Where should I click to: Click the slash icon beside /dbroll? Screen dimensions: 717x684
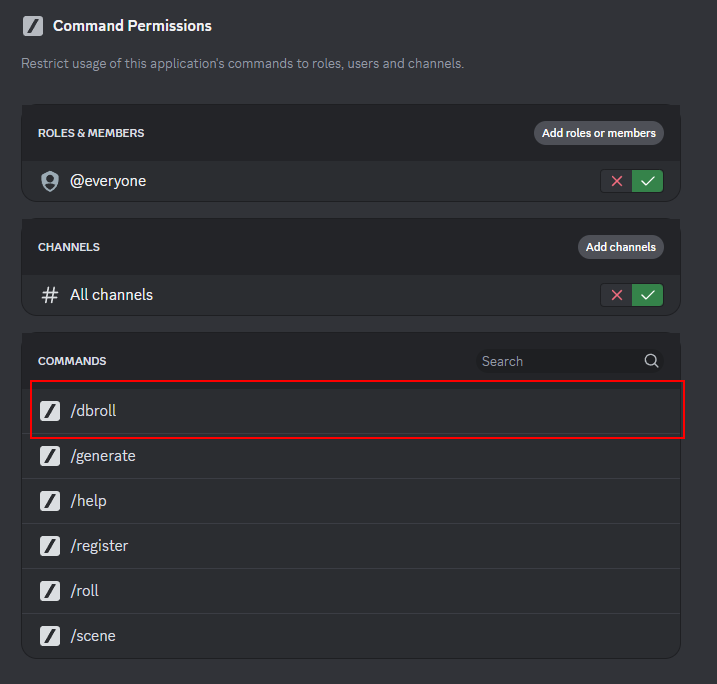(49, 411)
